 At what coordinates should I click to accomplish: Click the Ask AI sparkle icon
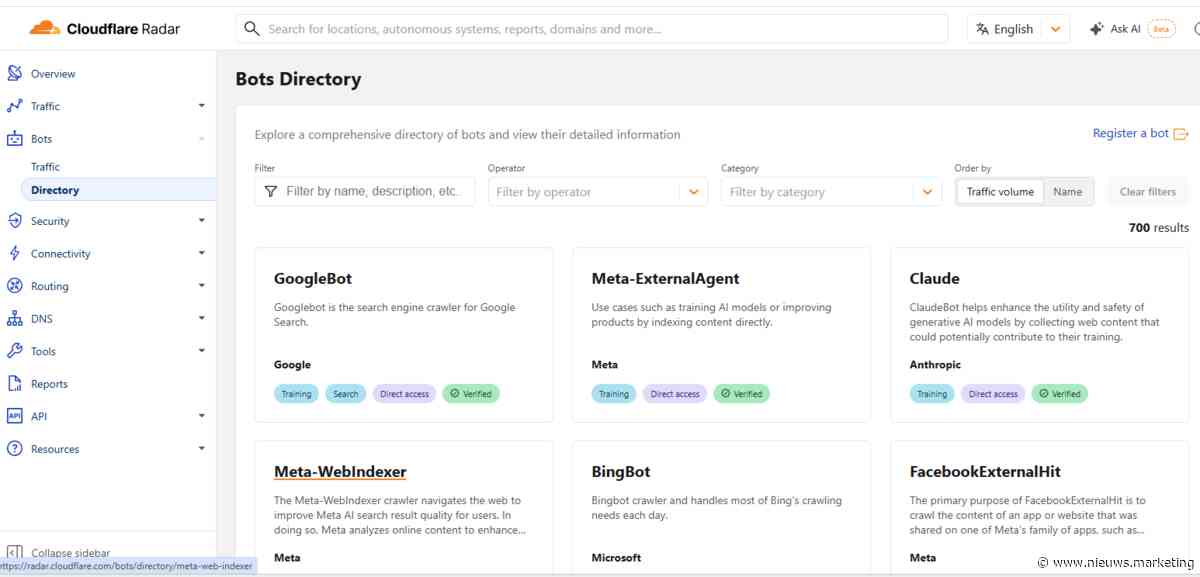pos(1097,29)
